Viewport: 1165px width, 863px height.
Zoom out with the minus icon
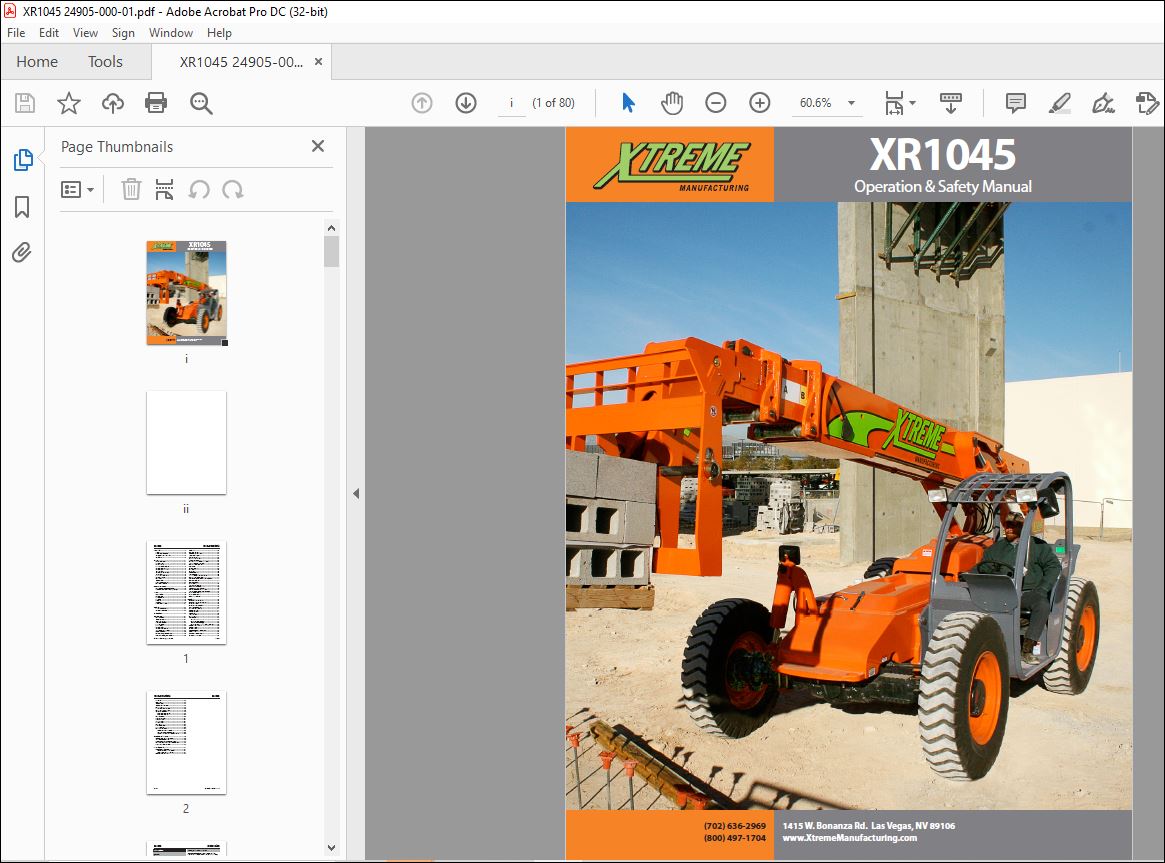[715, 103]
